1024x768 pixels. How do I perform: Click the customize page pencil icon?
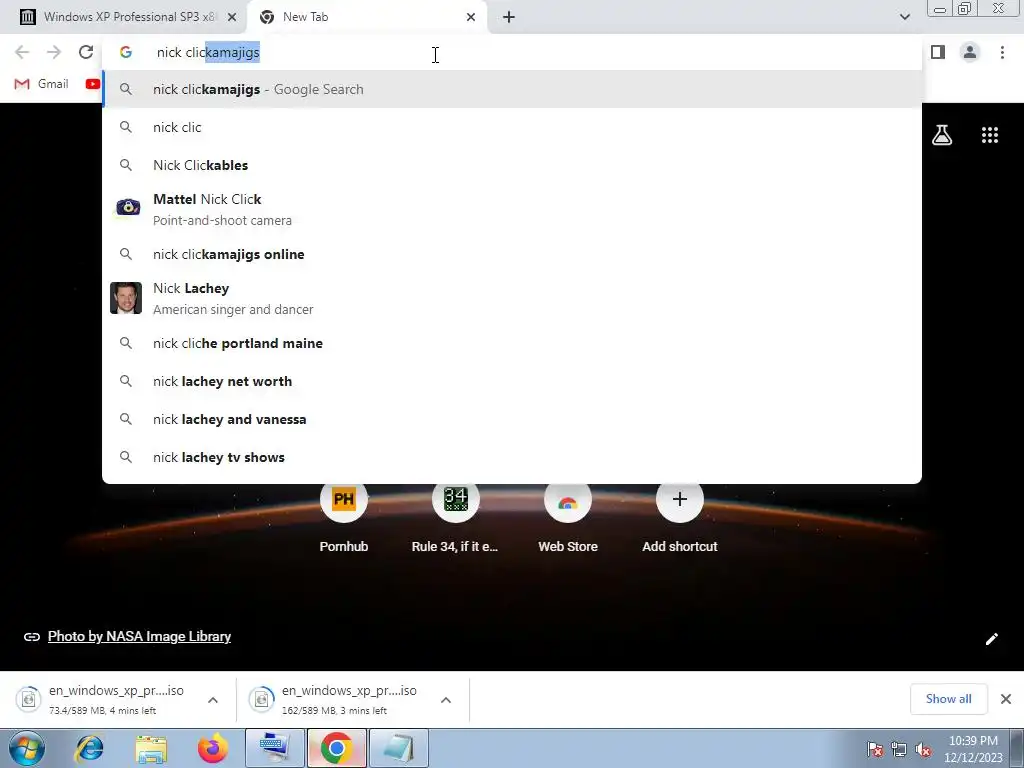991,639
